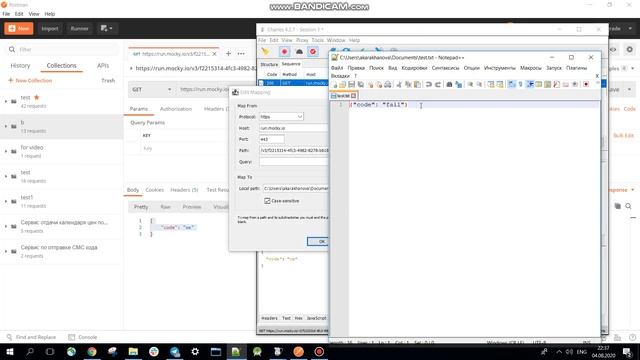
Task: Open the Поиск menu in Notepad++
Action: click(x=376, y=68)
